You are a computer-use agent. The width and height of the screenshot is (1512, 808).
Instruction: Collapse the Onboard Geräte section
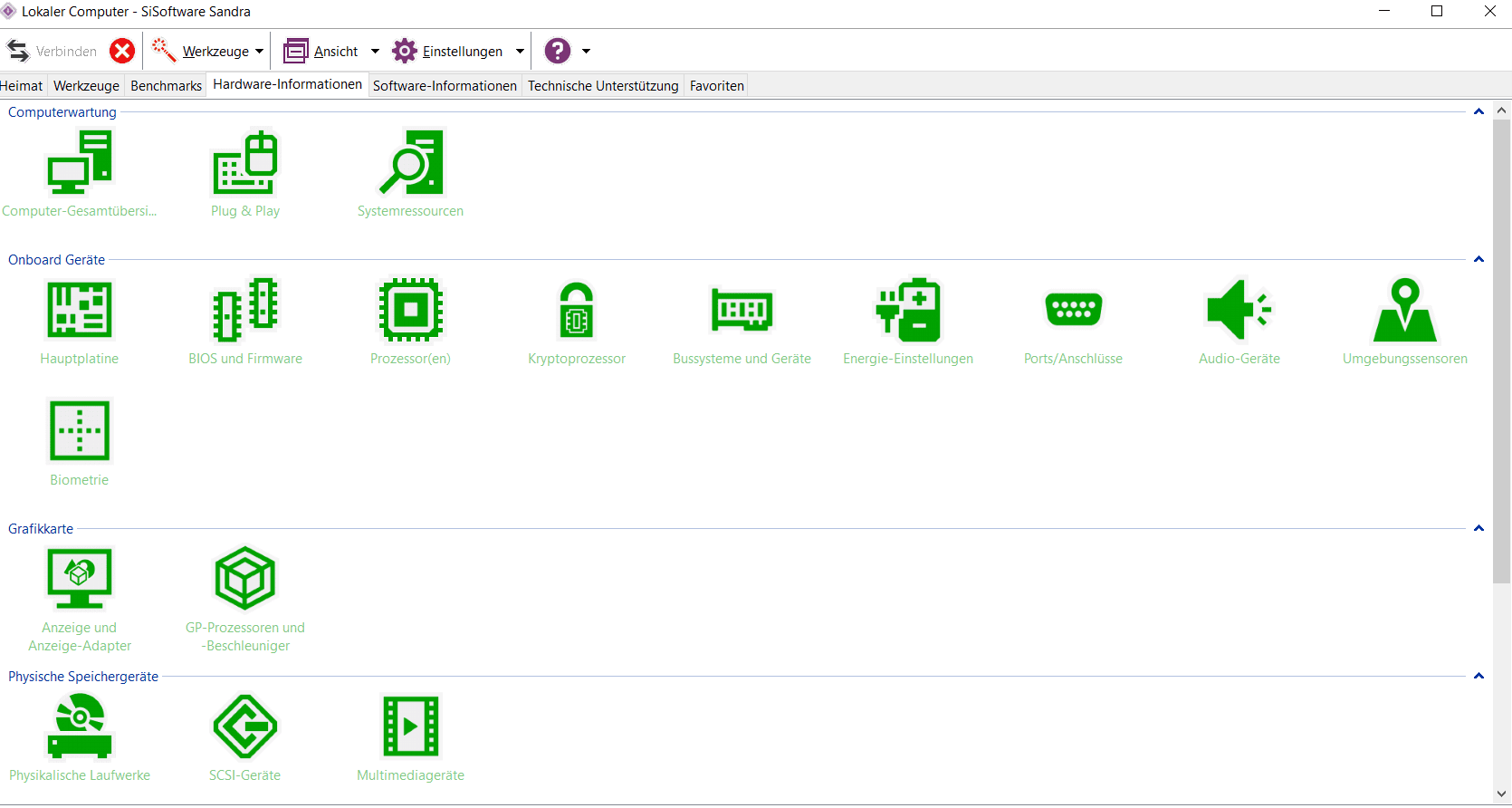(1479, 260)
